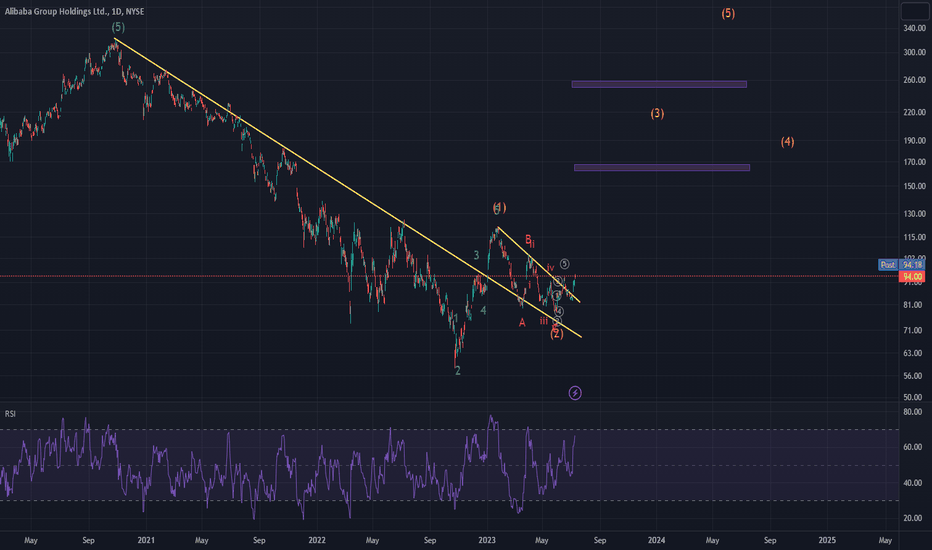The image size is (932, 550).
Task: Select the red B wave label
Action: [528, 239]
